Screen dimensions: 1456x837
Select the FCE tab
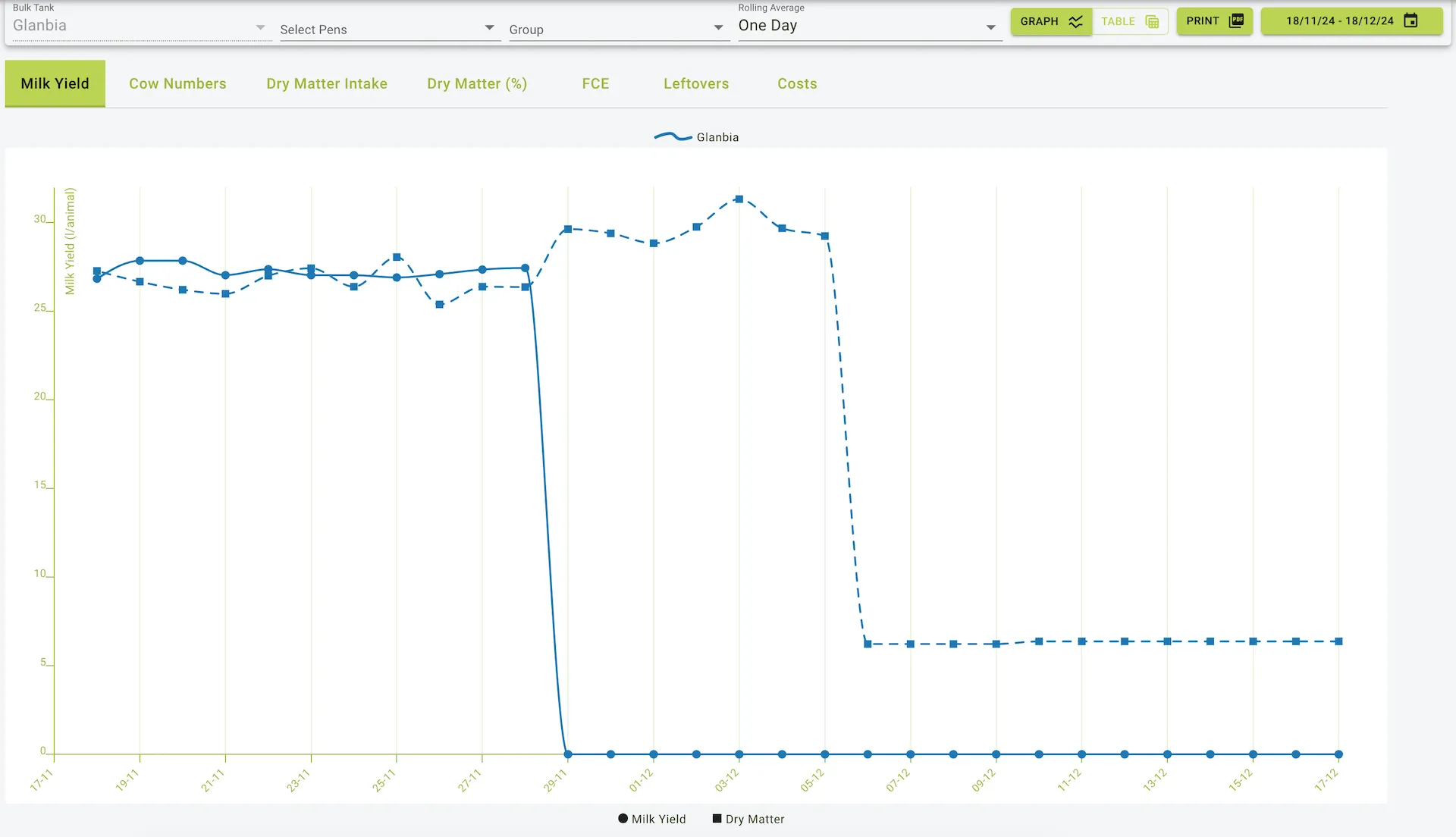596,83
